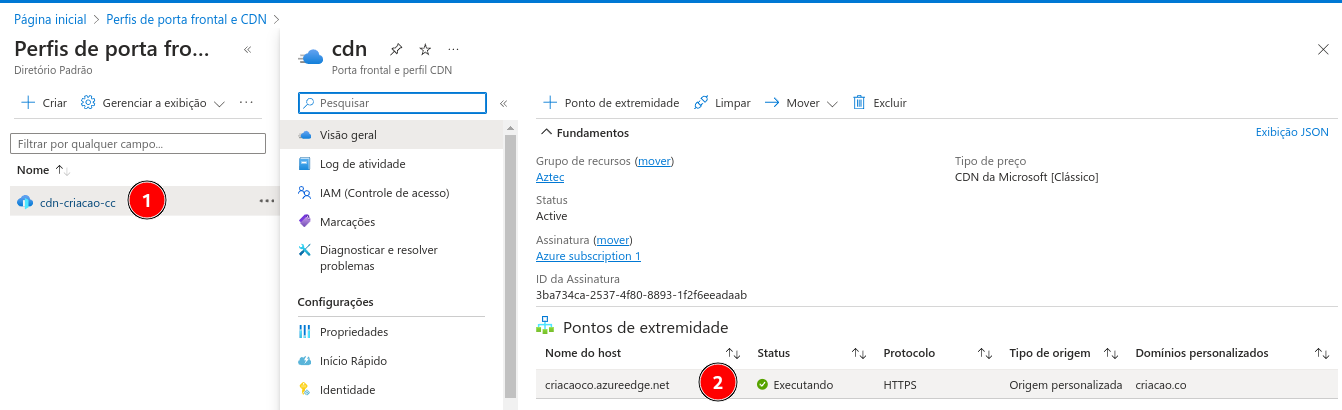Open criacaoco.azureedge.net endpoint row
The image size is (1342, 410).
(x=937, y=385)
